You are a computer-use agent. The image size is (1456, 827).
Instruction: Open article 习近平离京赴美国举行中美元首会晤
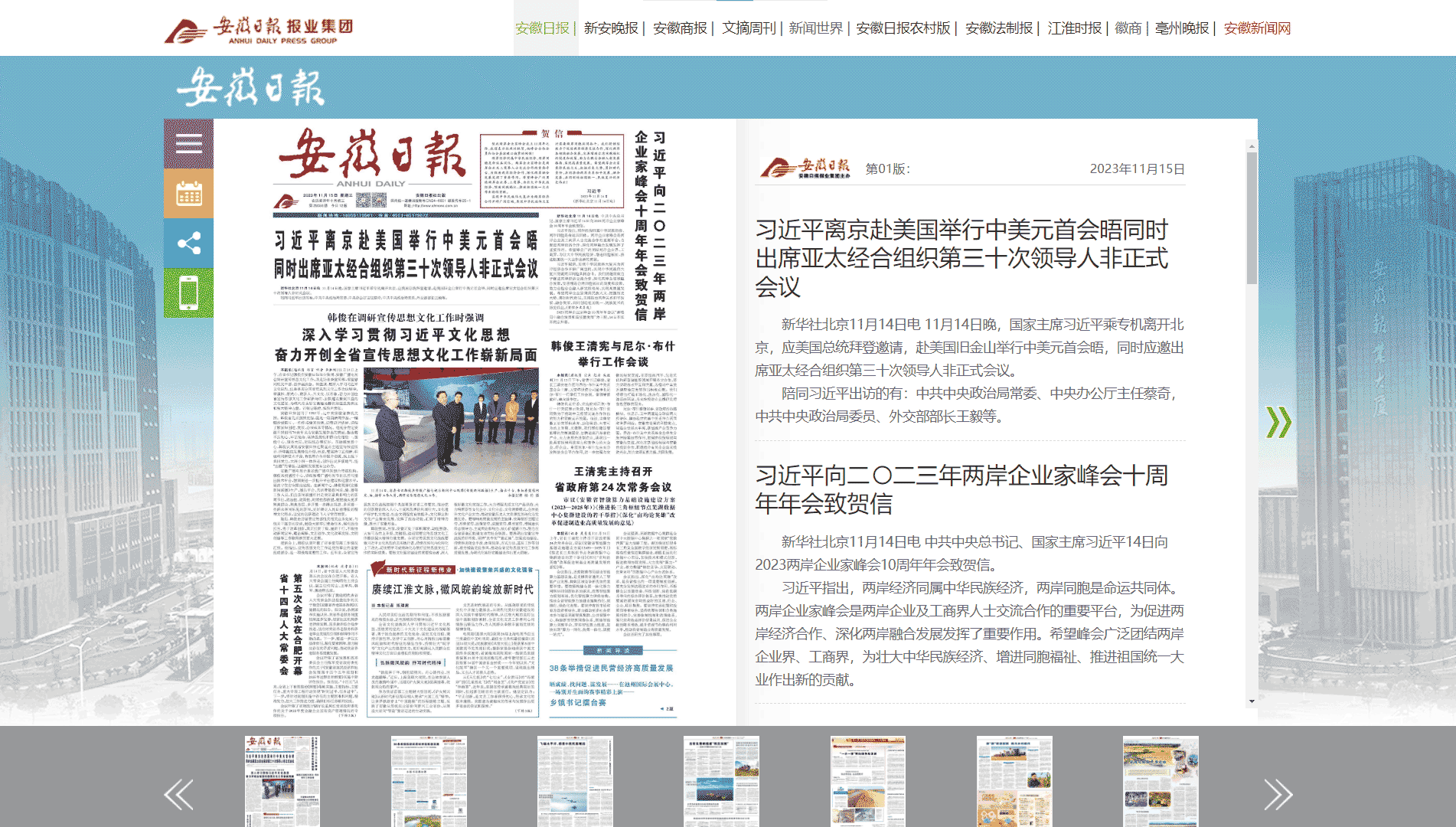961,258
